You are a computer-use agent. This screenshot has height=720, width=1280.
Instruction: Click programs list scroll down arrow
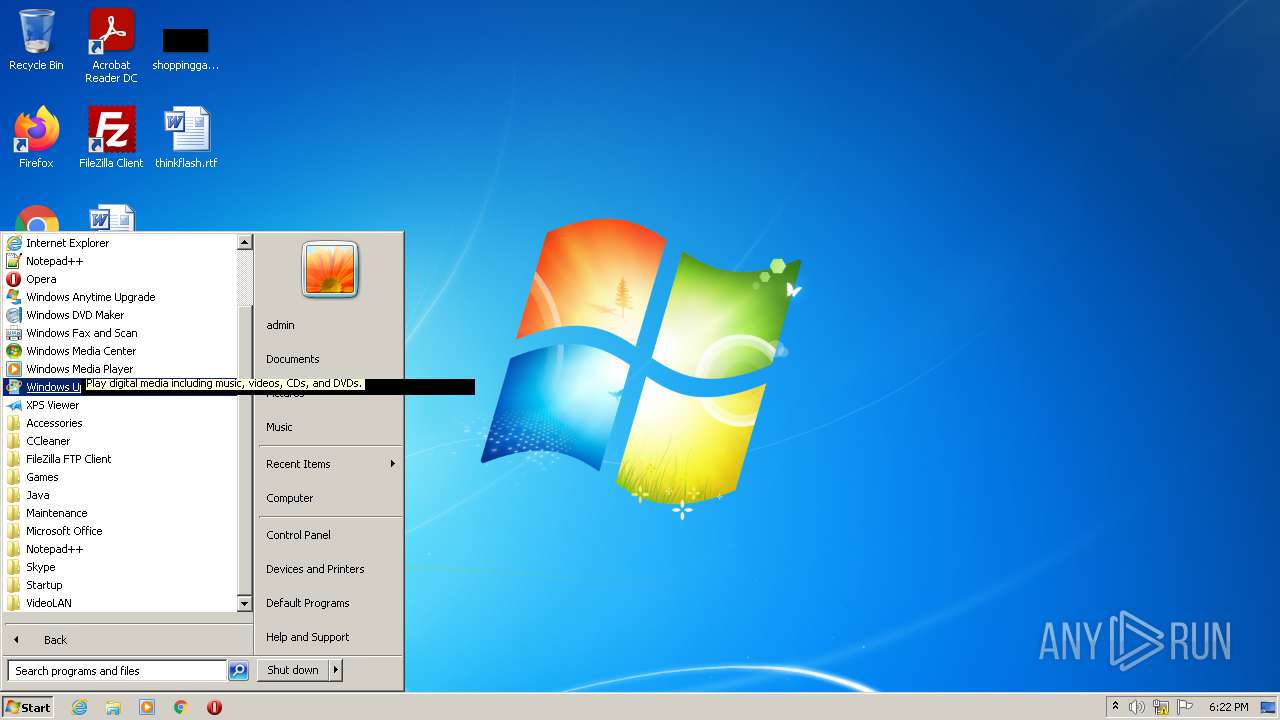click(x=244, y=604)
